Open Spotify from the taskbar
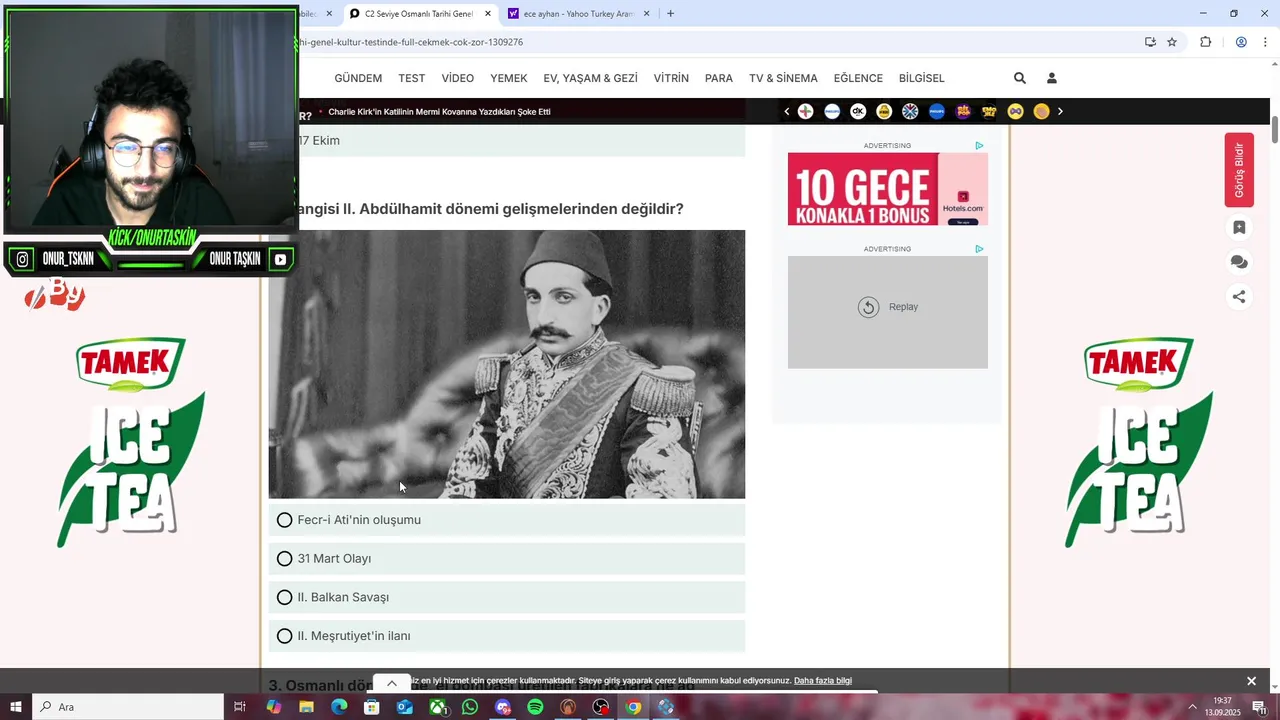The width and height of the screenshot is (1280, 720). click(536, 707)
